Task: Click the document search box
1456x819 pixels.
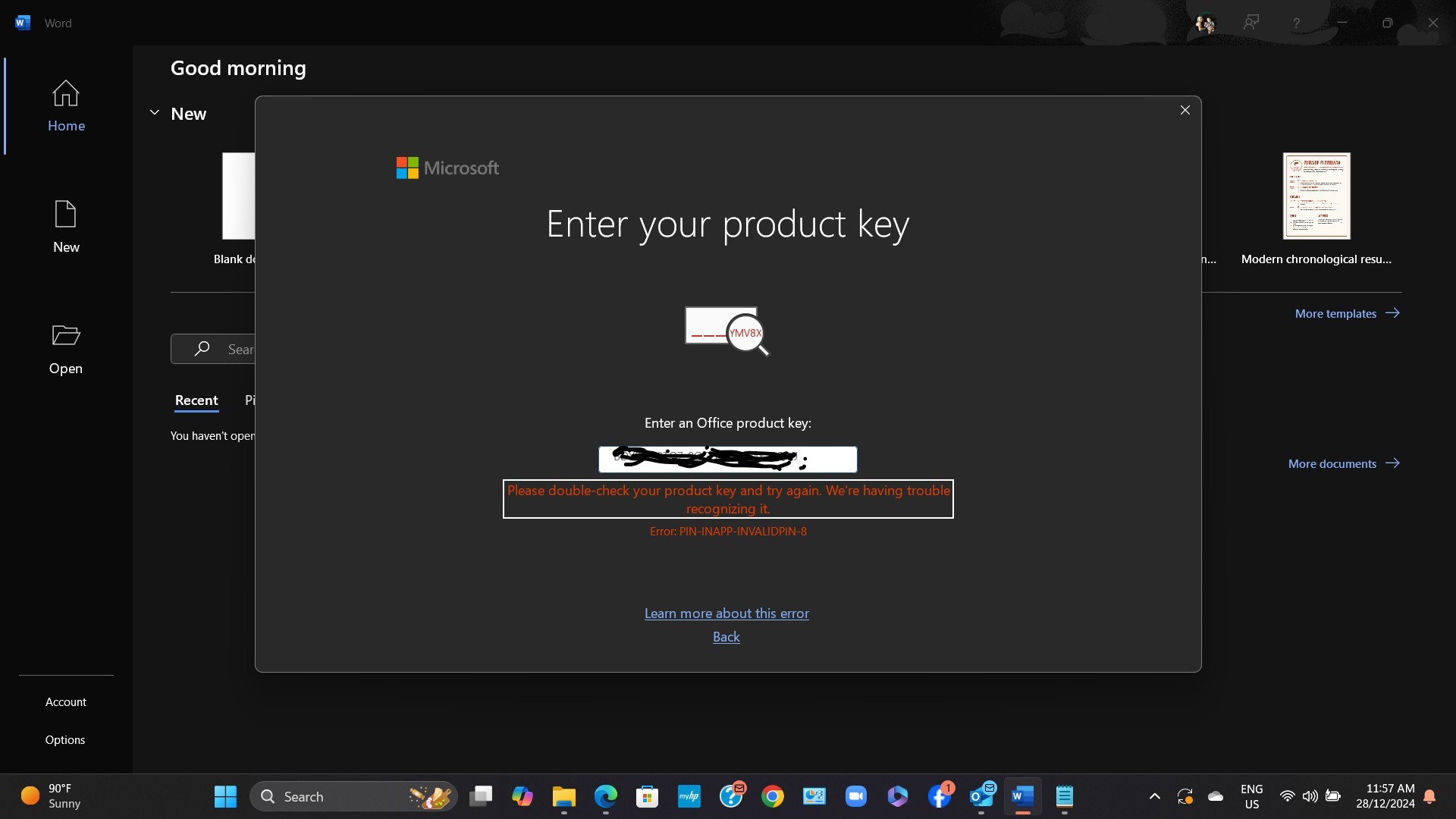Action: coord(213,349)
